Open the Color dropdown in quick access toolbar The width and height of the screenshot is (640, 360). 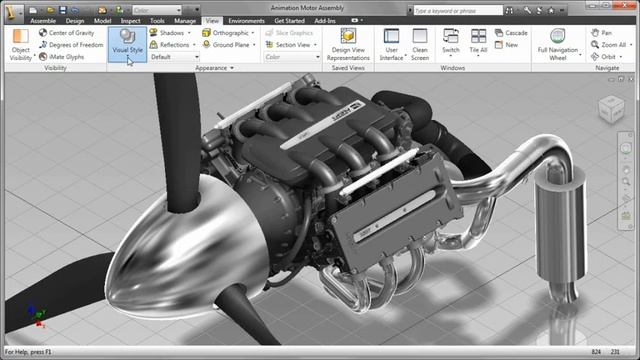157,10
